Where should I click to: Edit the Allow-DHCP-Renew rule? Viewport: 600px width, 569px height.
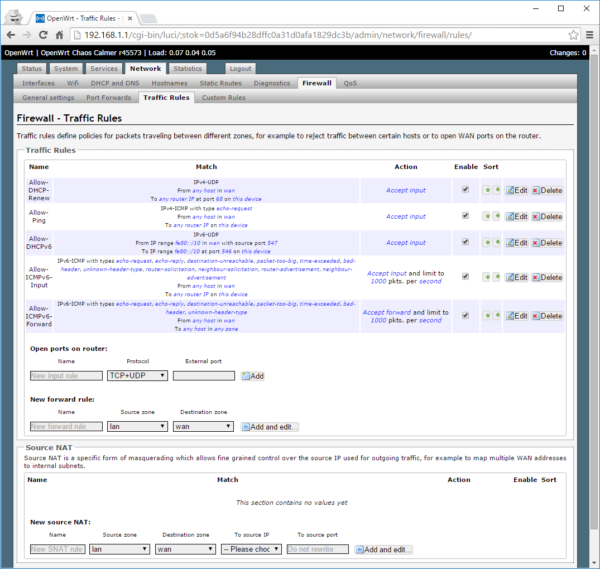(x=516, y=189)
